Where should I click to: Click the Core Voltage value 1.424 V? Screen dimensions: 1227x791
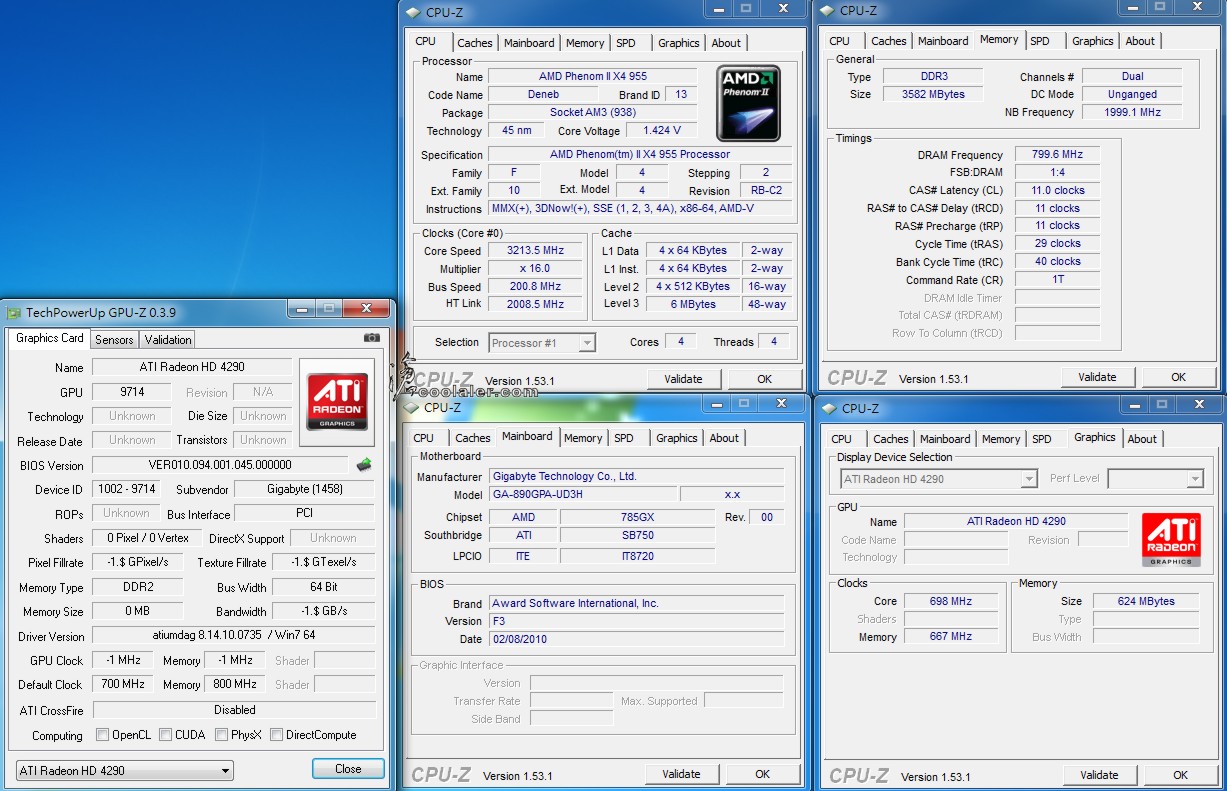tap(662, 131)
